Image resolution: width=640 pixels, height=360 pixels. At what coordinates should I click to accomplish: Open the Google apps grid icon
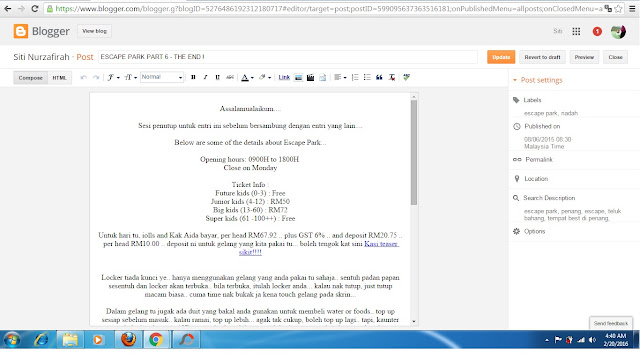[x=576, y=31]
